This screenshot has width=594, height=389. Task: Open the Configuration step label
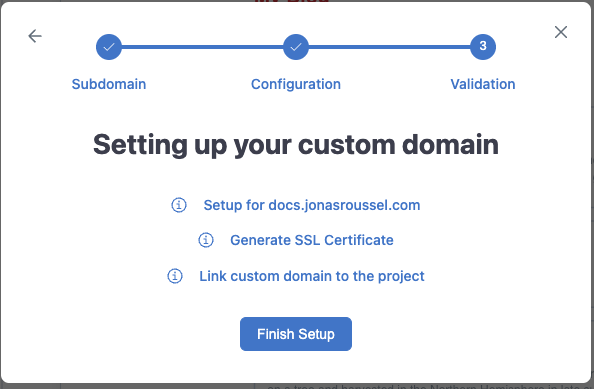coord(296,84)
